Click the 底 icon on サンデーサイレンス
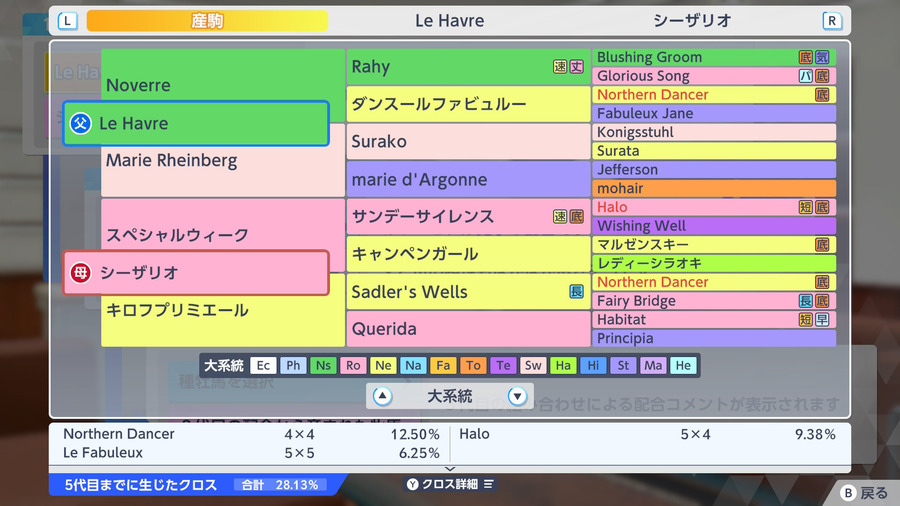This screenshot has width=900, height=506. [x=576, y=216]
